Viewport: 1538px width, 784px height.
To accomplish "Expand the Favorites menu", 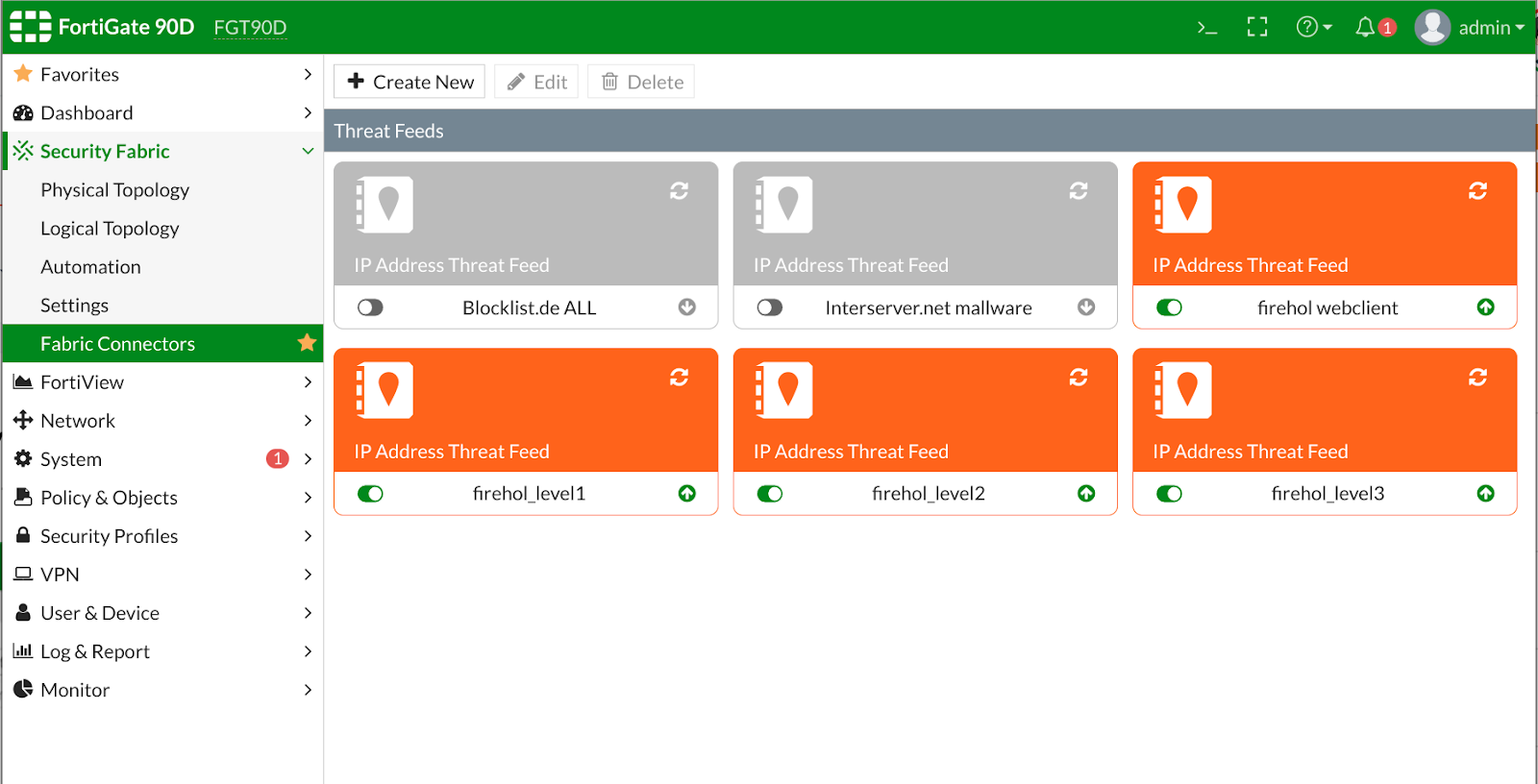I will [163, 74].
